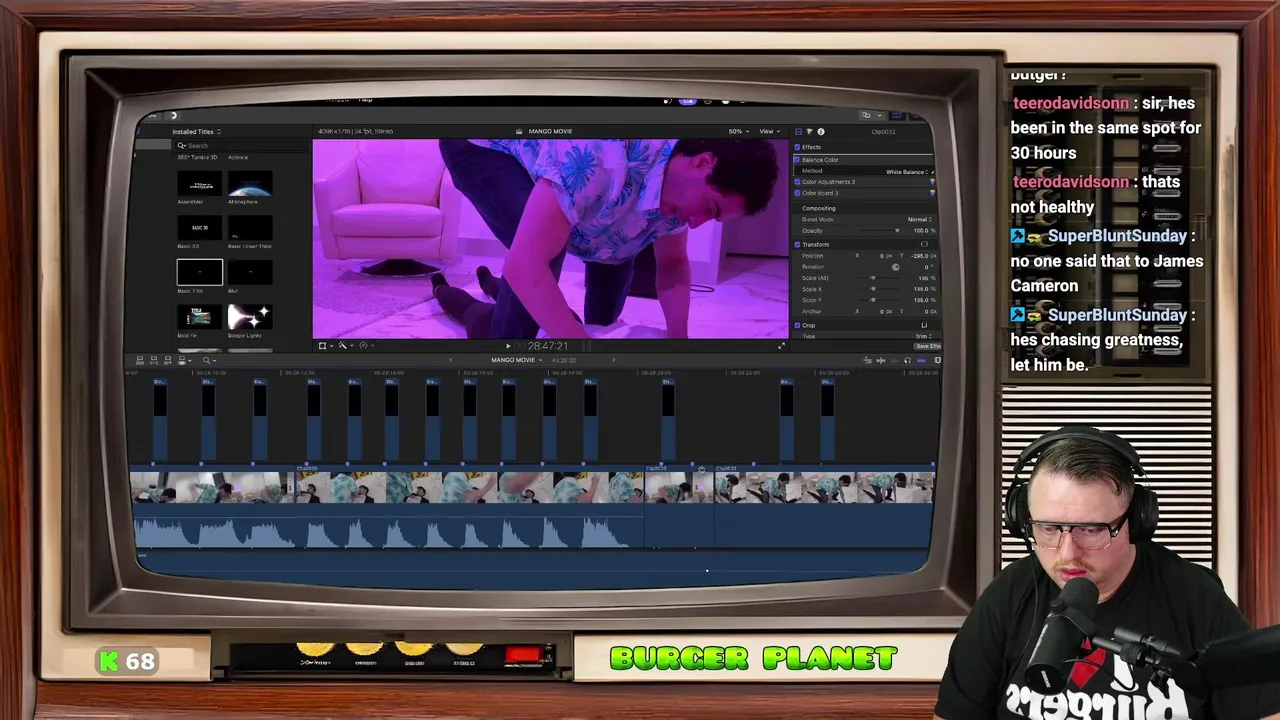Toggle video skimming in timeline
The image size is (1280, 720).
click(881, 361)
